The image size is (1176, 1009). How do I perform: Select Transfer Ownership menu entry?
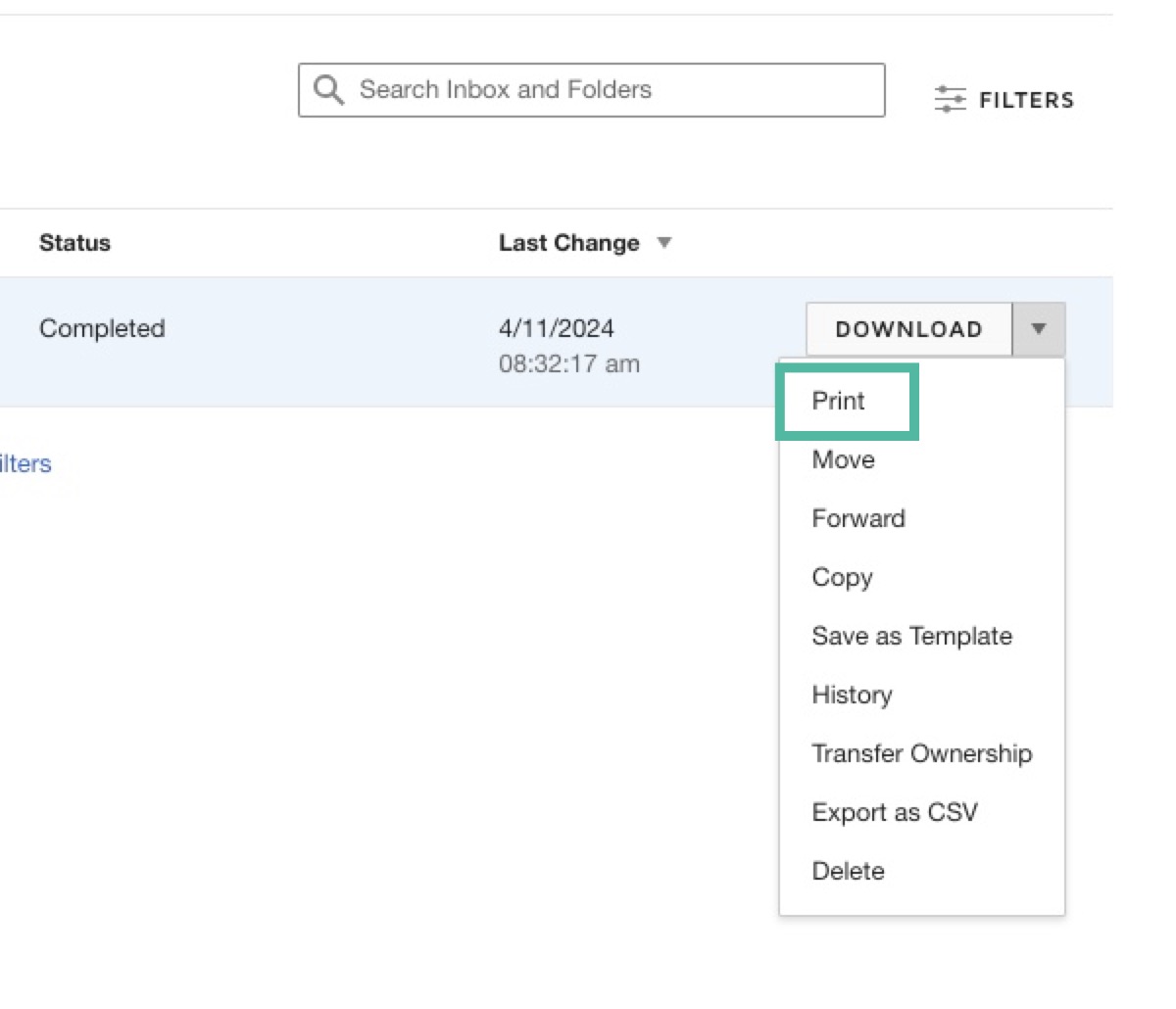click(921, 753)
